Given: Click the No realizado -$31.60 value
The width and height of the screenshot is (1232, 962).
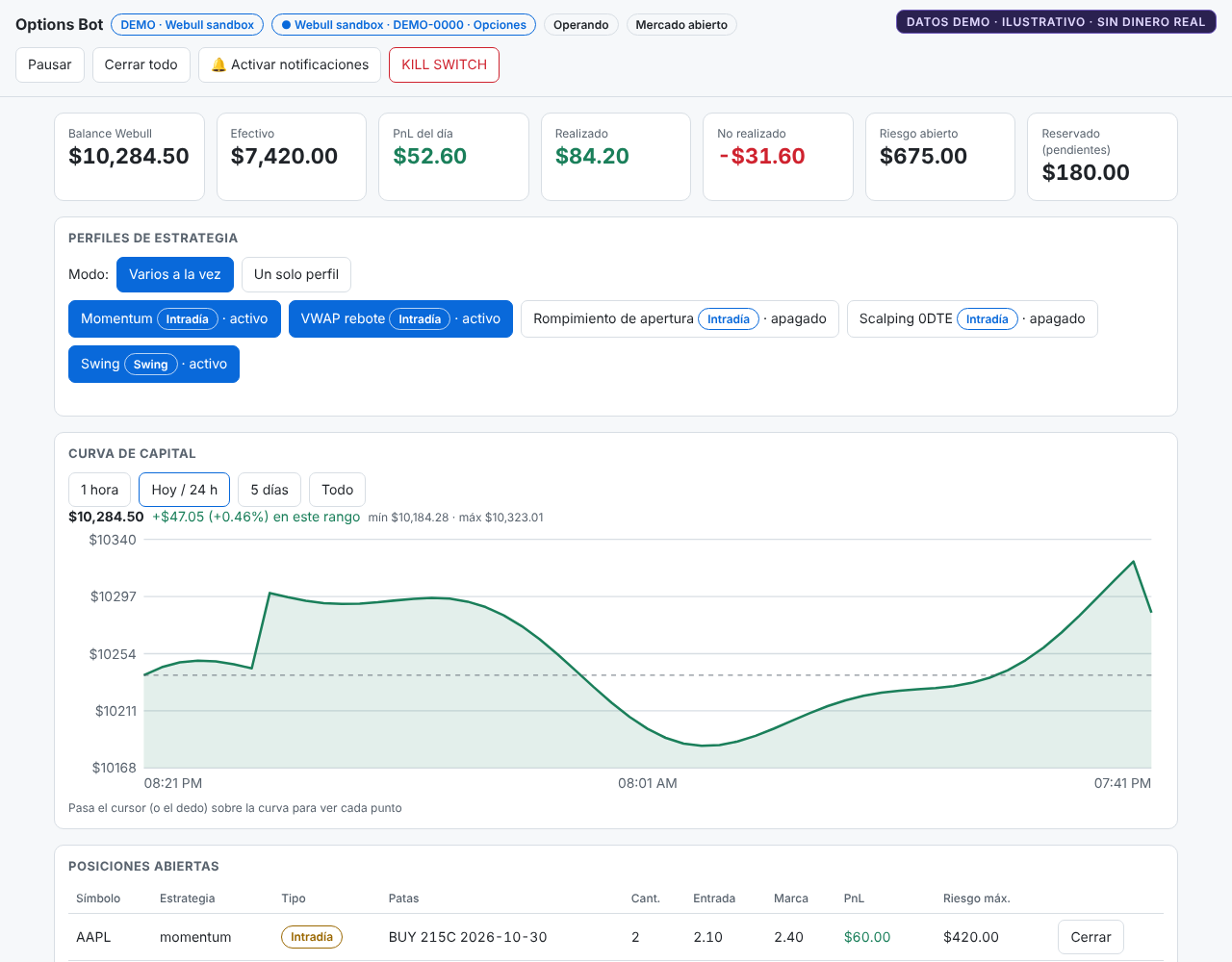Looking at the screenshot, I should click(761, 156).
